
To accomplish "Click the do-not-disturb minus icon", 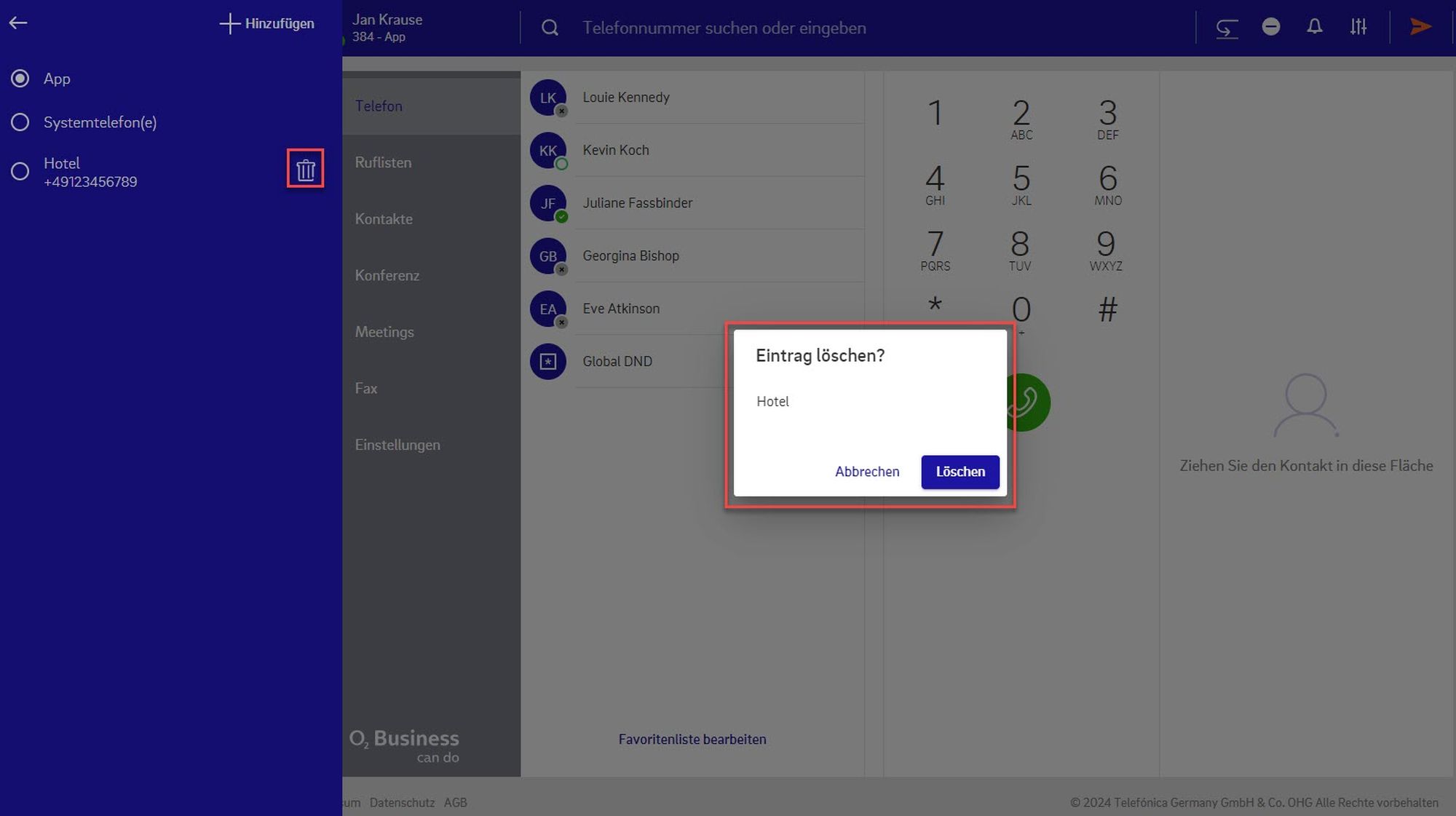I will tap(1270, 27).
